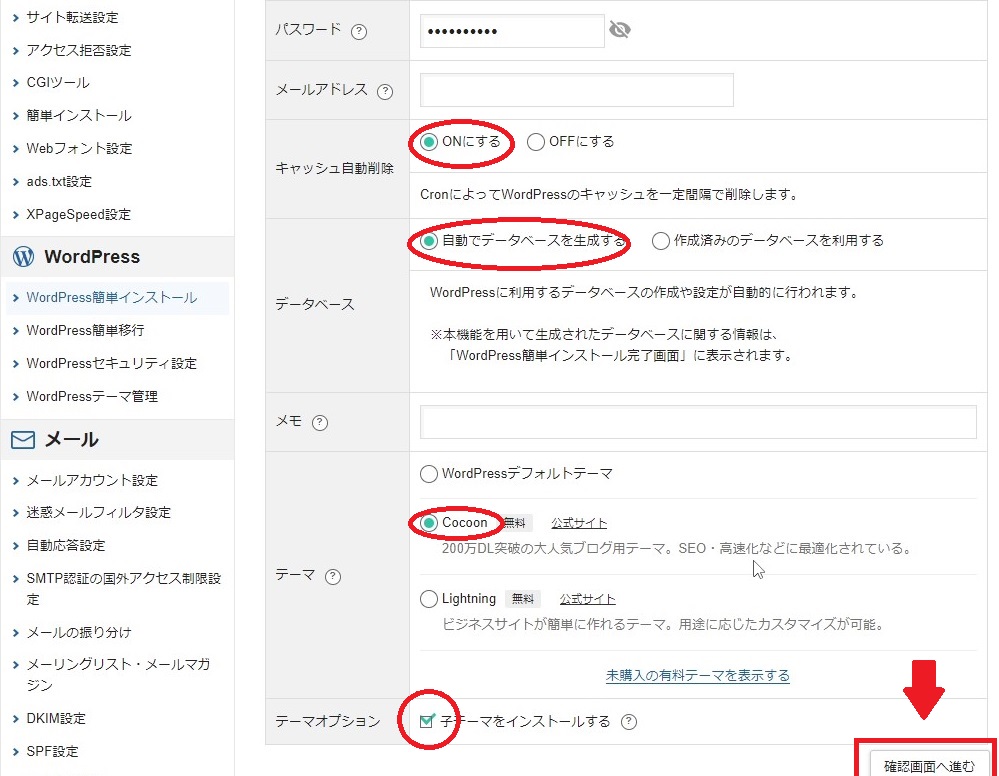Open メーリングリスト・メールマガジン in sidebar
Screen dimensions: 999x776
click(118, 675)
